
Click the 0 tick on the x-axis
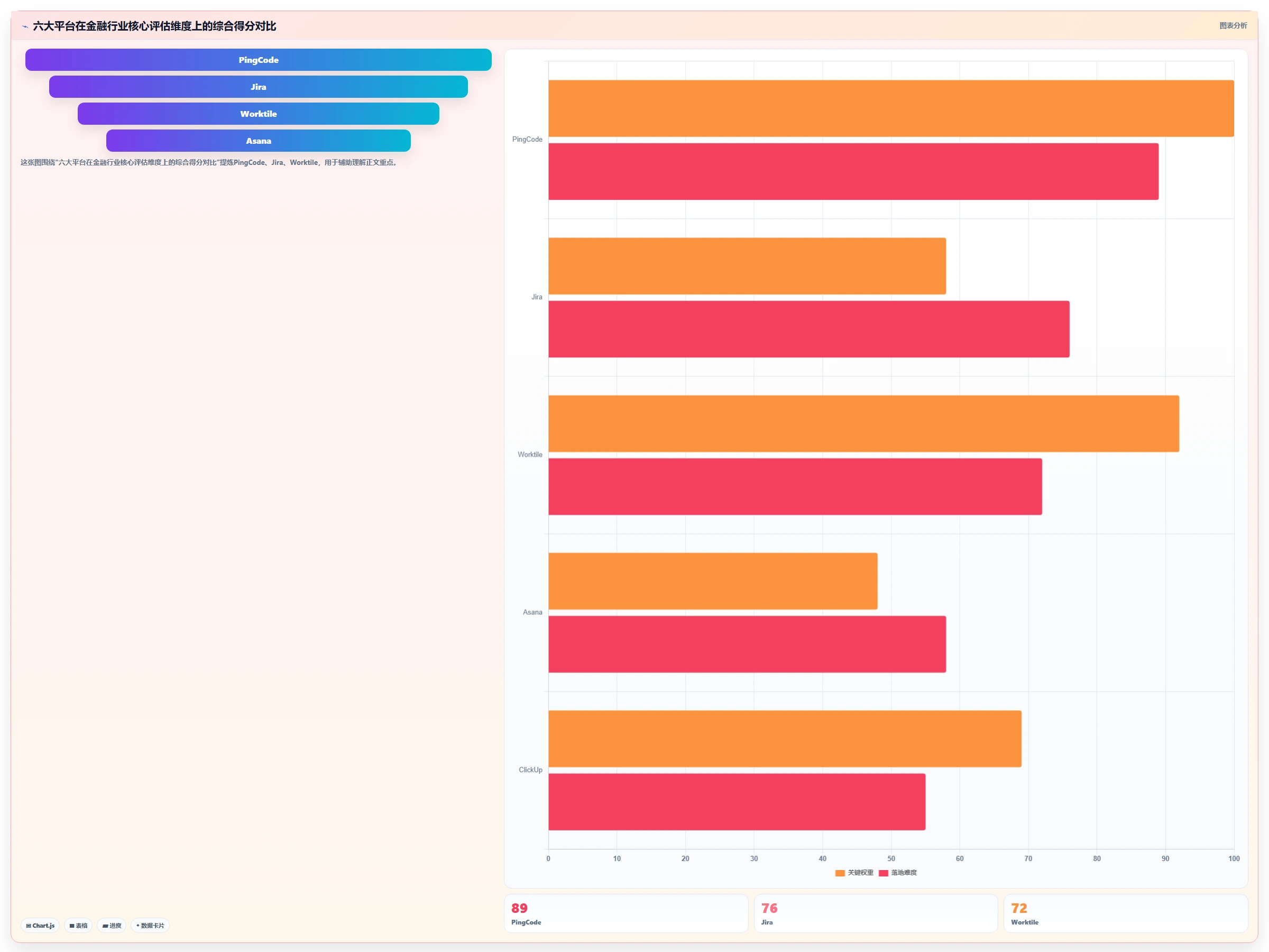(x=548, y=858)
